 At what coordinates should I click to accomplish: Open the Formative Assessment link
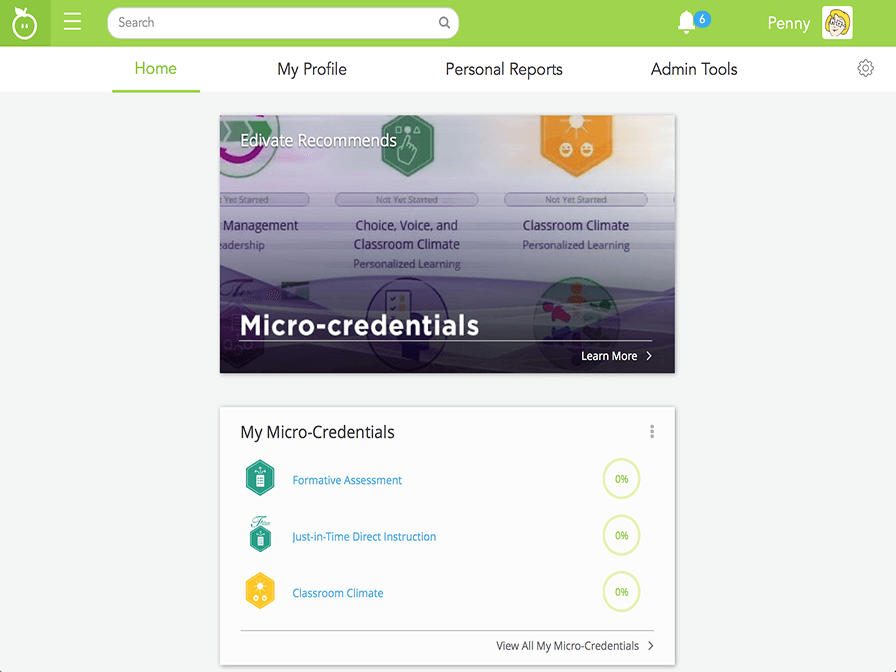pos(347,480)
